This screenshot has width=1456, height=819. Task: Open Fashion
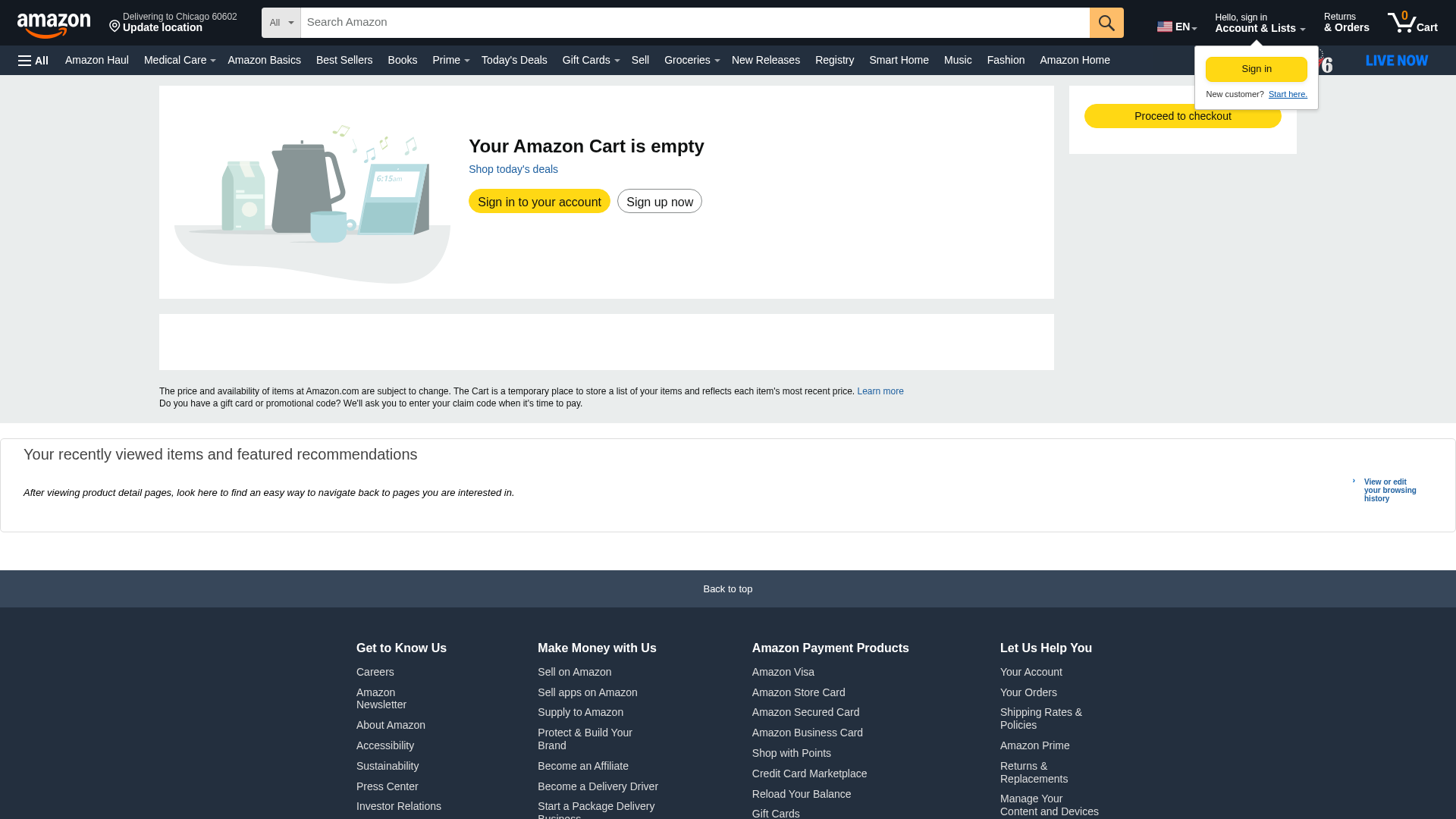click(x=1006, y=60)
